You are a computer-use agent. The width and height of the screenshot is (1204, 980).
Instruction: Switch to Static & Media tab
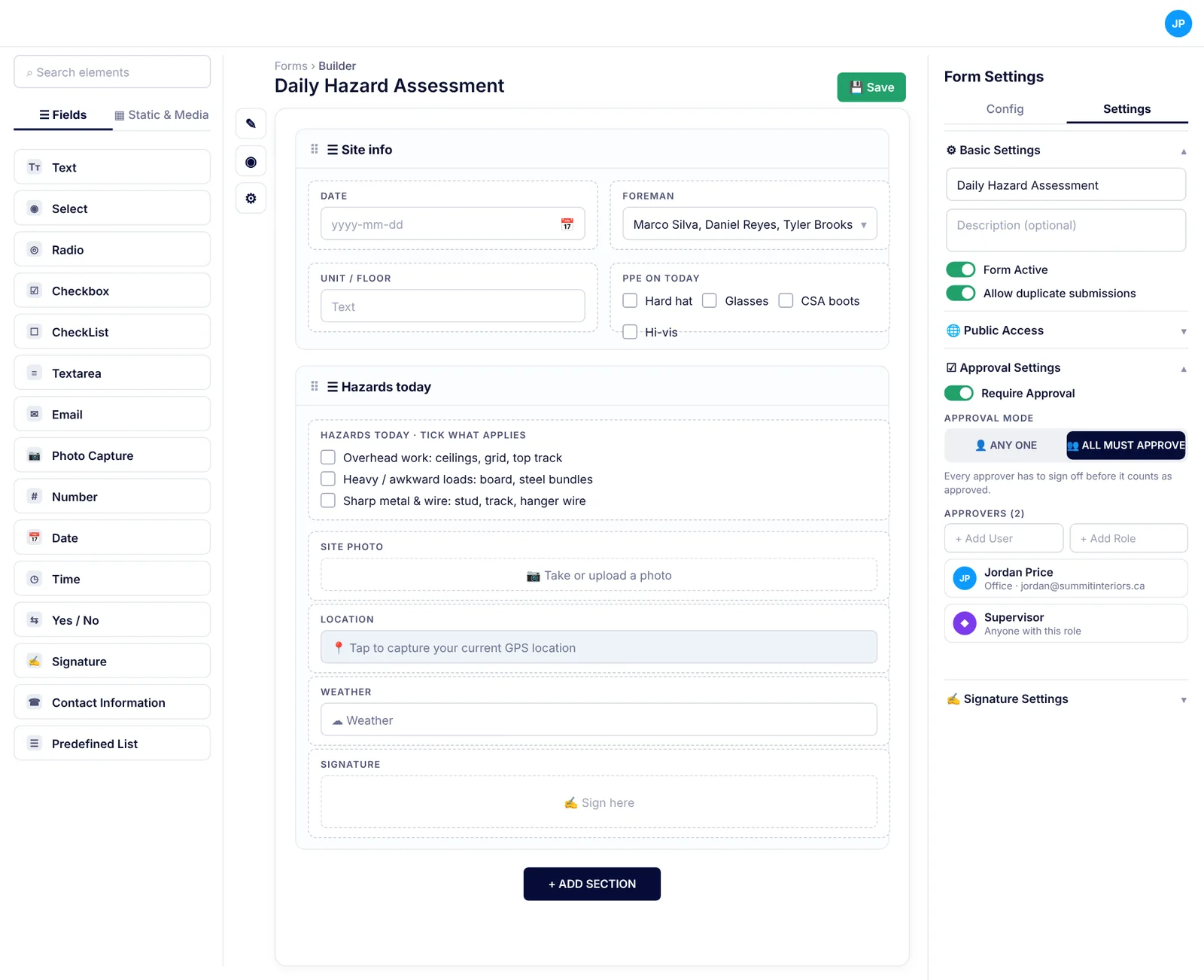click(x=162, y=114)
